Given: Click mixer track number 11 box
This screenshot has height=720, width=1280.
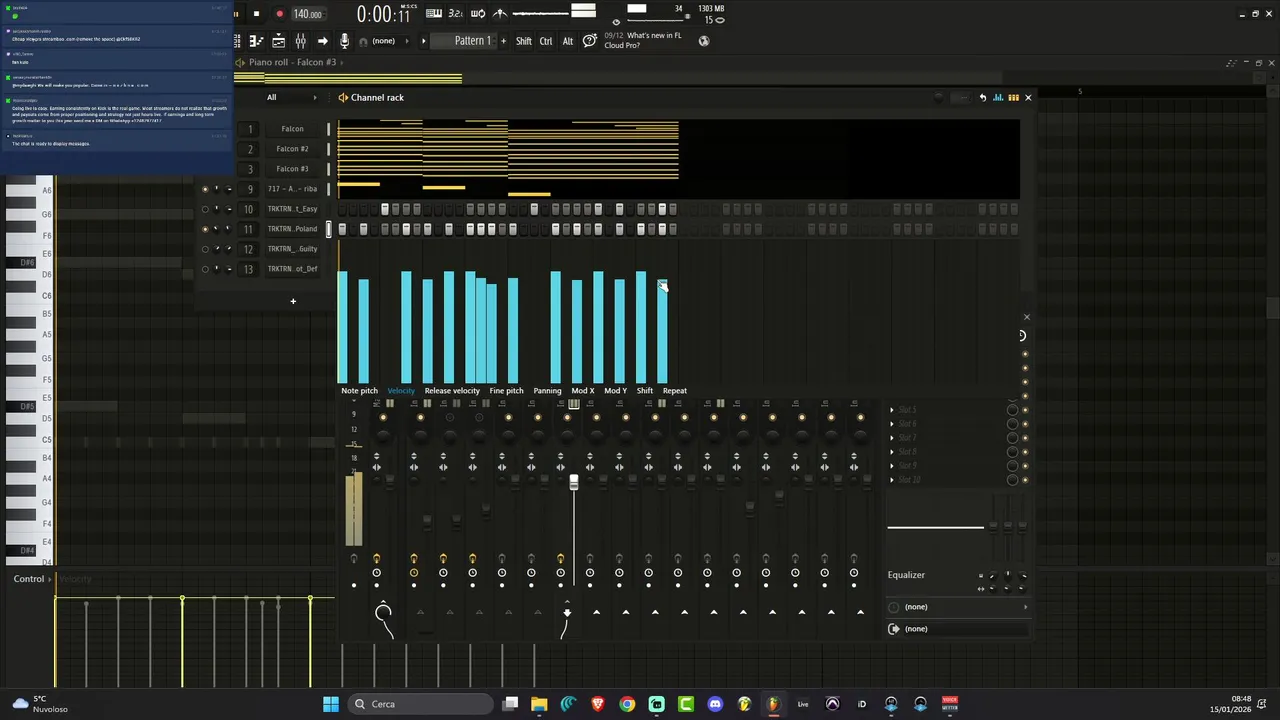Looking at the screenshot, I should pyautogui.click(x=248, y=229).
